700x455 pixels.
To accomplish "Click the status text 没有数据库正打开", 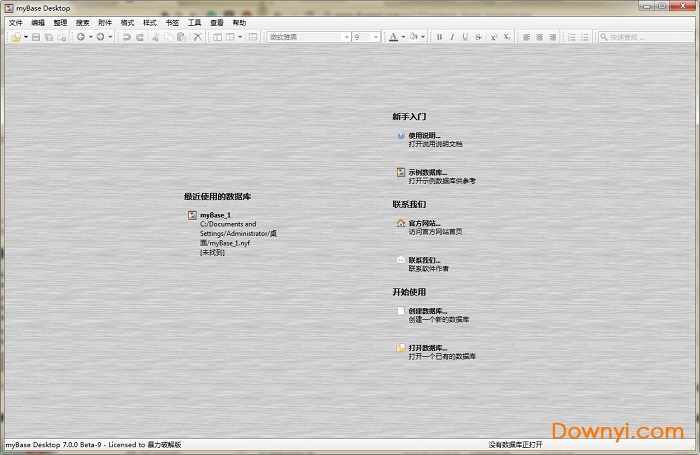I will 515,445.
